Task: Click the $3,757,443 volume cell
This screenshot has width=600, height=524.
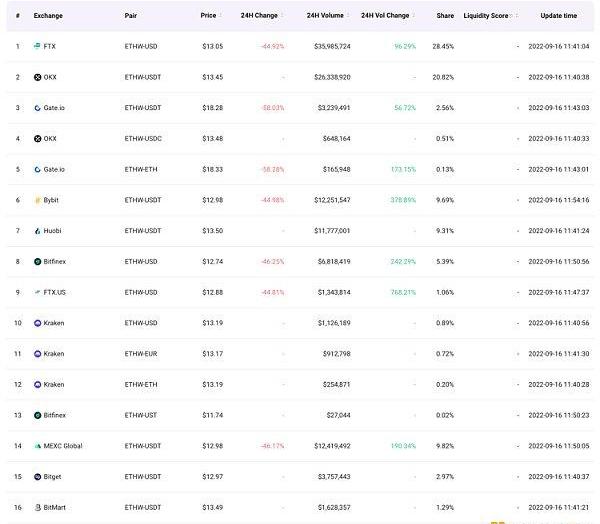Action: pos(334,477)
